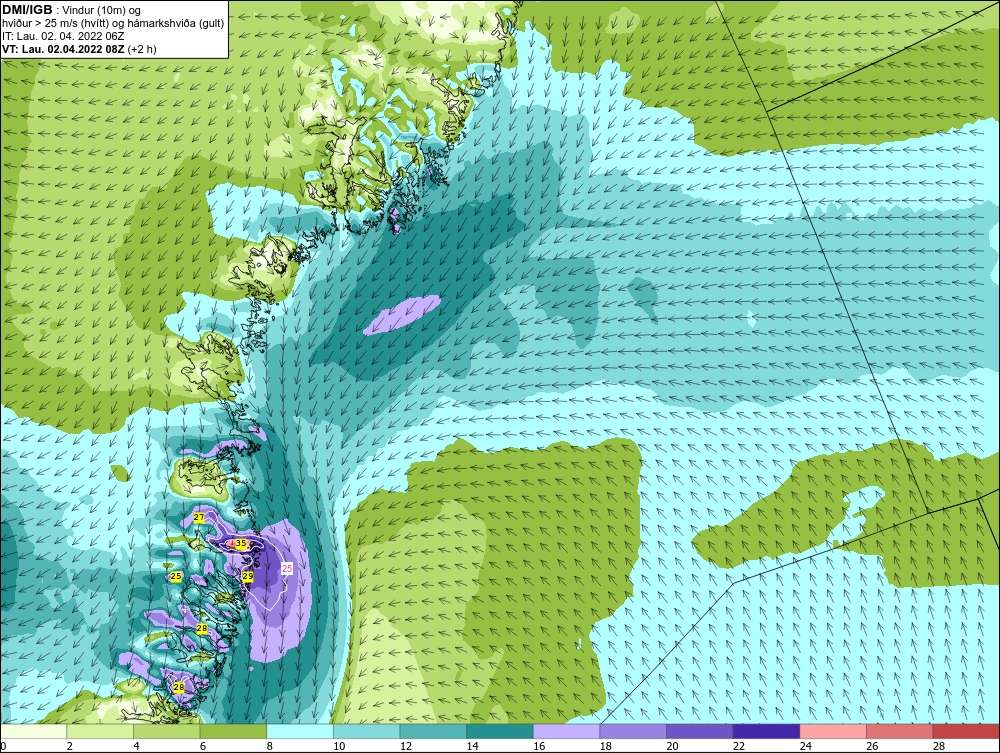Click the legend scale number 10
Viewport: 1000px width, 753px height.
pyautogui.click(x=339, y=746)
